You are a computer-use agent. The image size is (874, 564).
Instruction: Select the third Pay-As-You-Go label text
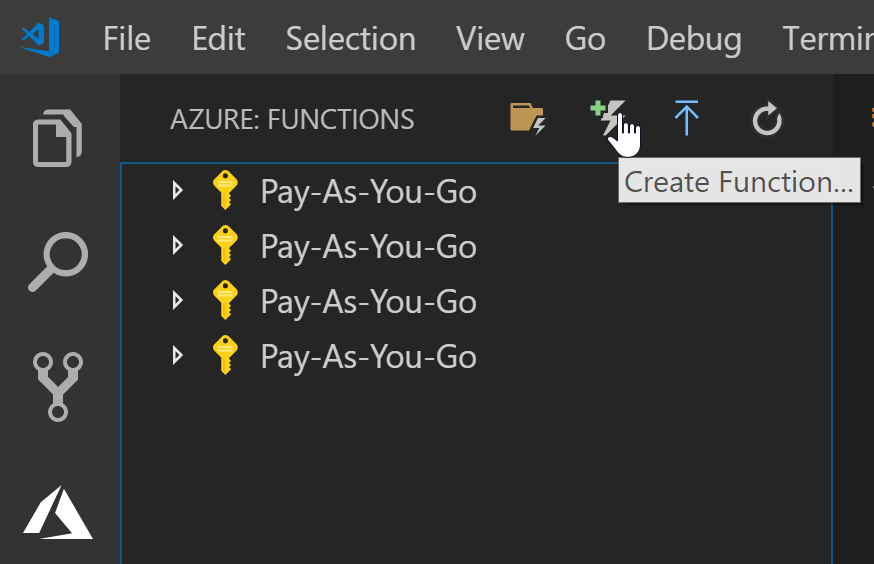pos(368,302)
